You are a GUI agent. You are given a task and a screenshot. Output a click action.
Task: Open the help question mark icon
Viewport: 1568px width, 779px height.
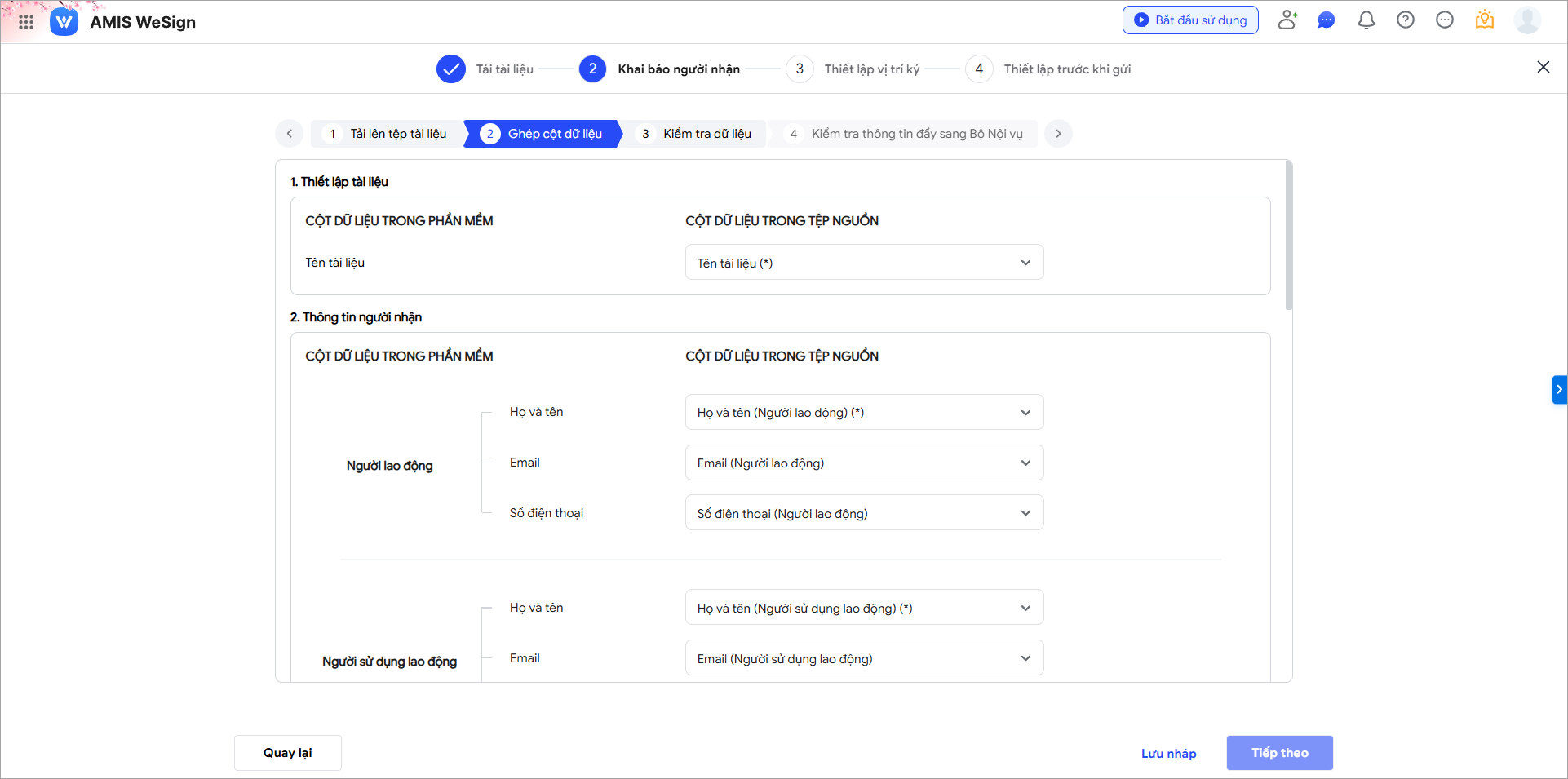tap(1405, 20)
